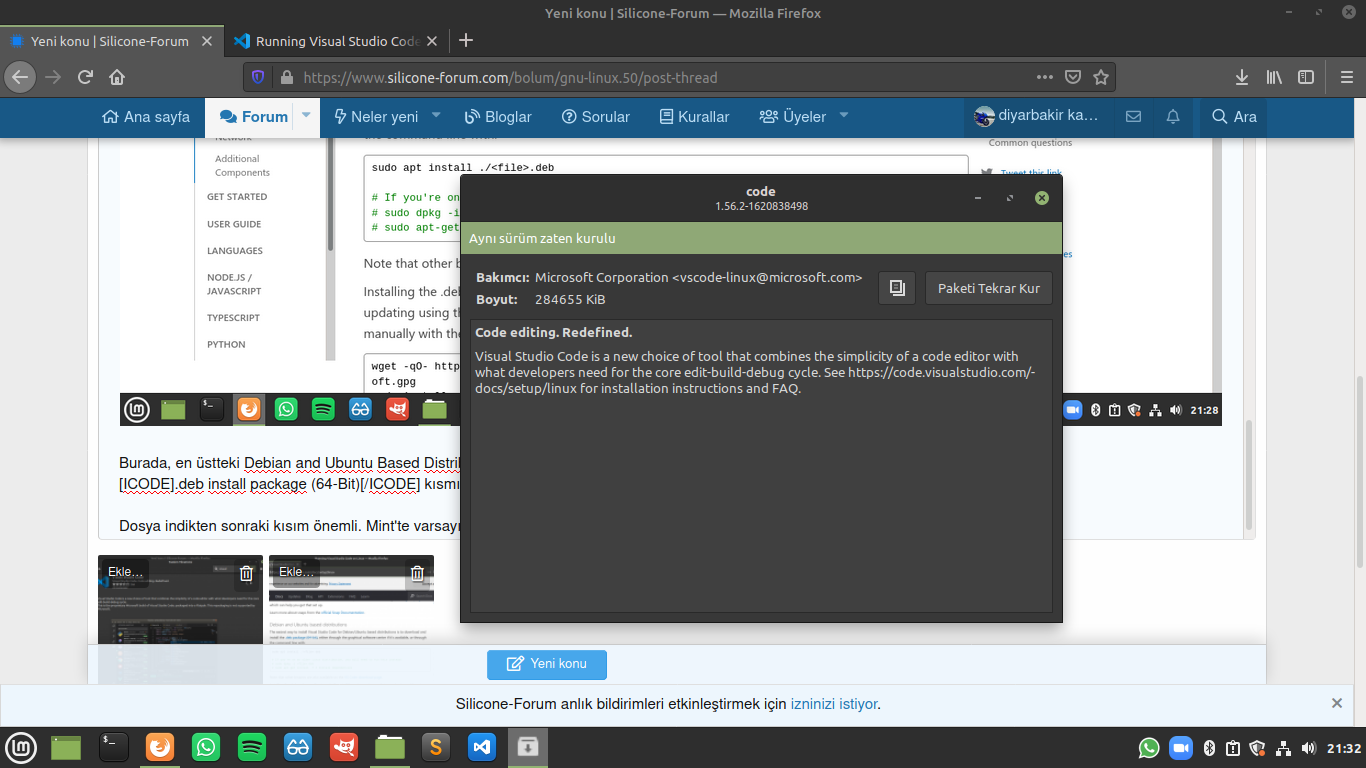Click the padlock site info icon
The height and width of the screenshot is (768, 1366).
tap(286, 77)
